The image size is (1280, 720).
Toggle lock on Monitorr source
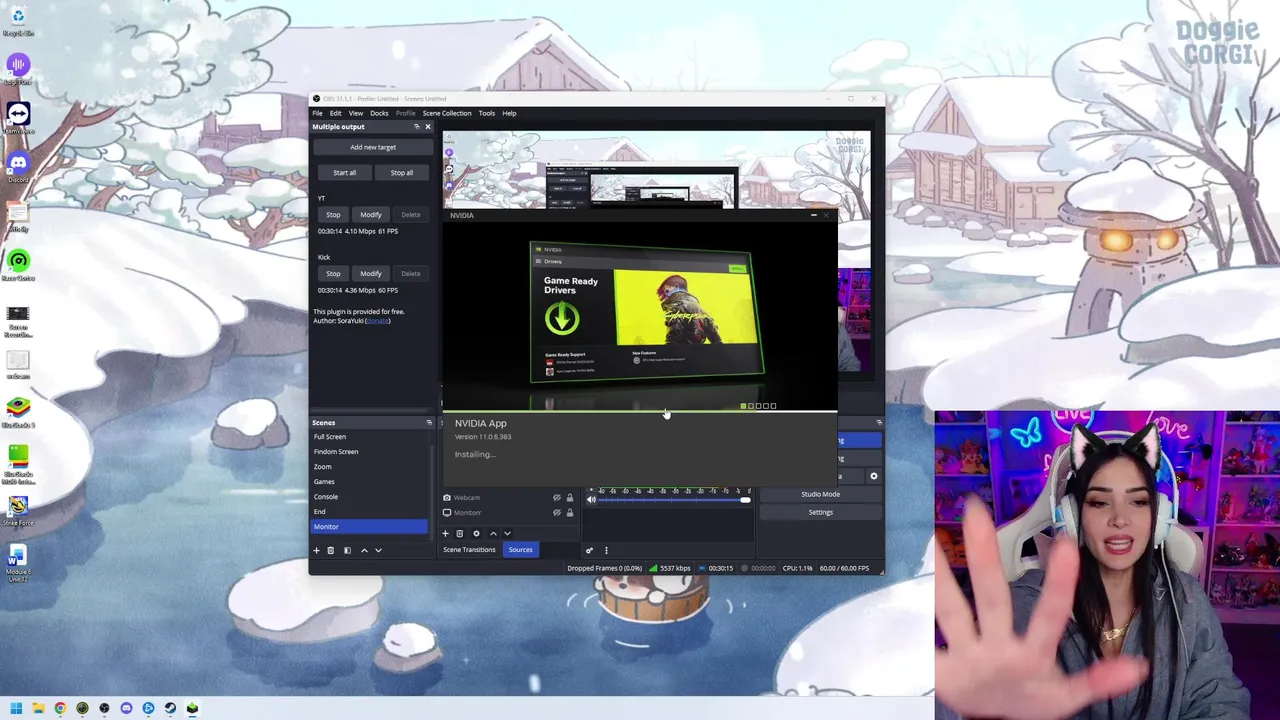570,513
